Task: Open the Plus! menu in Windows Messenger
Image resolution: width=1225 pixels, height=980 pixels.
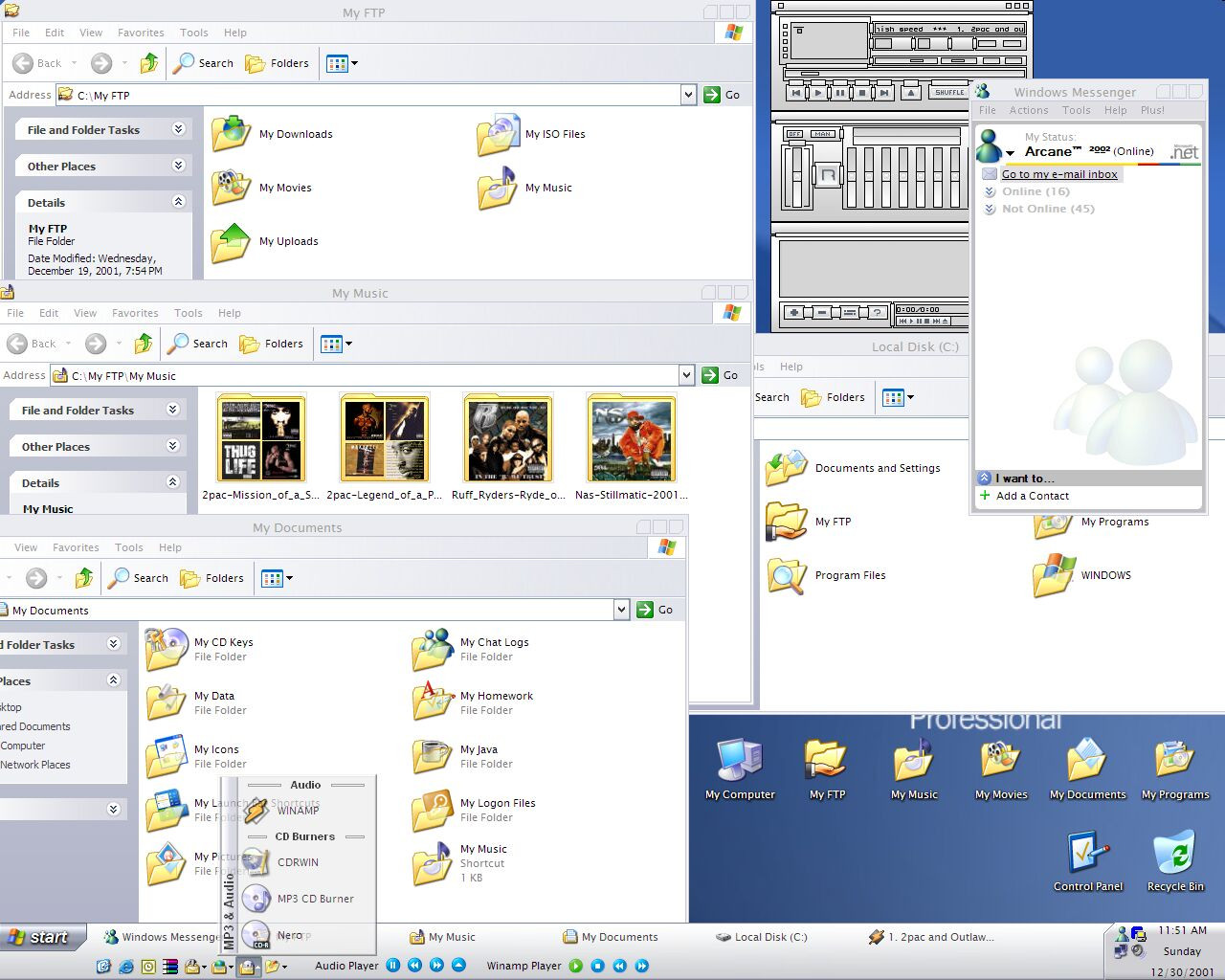Action: 1152,110
